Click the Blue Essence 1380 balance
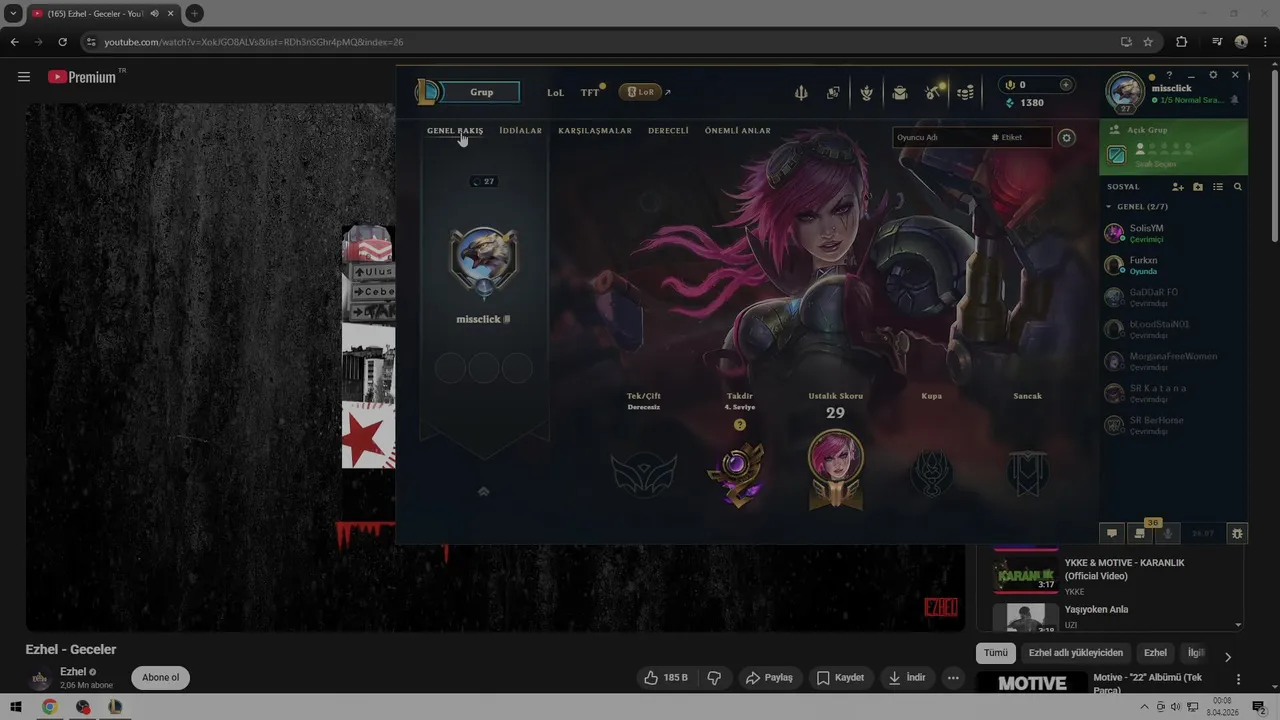This screenshot has width=1280, height=720. click(x=1025, y=103)
